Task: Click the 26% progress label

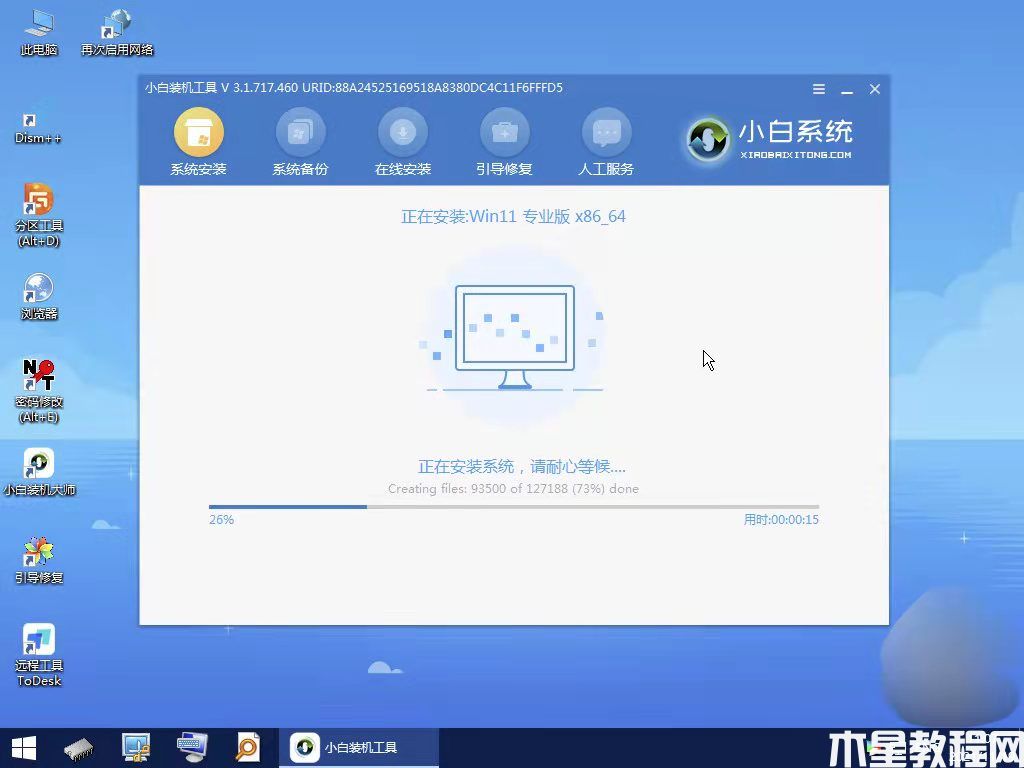Action: [221, 519]
